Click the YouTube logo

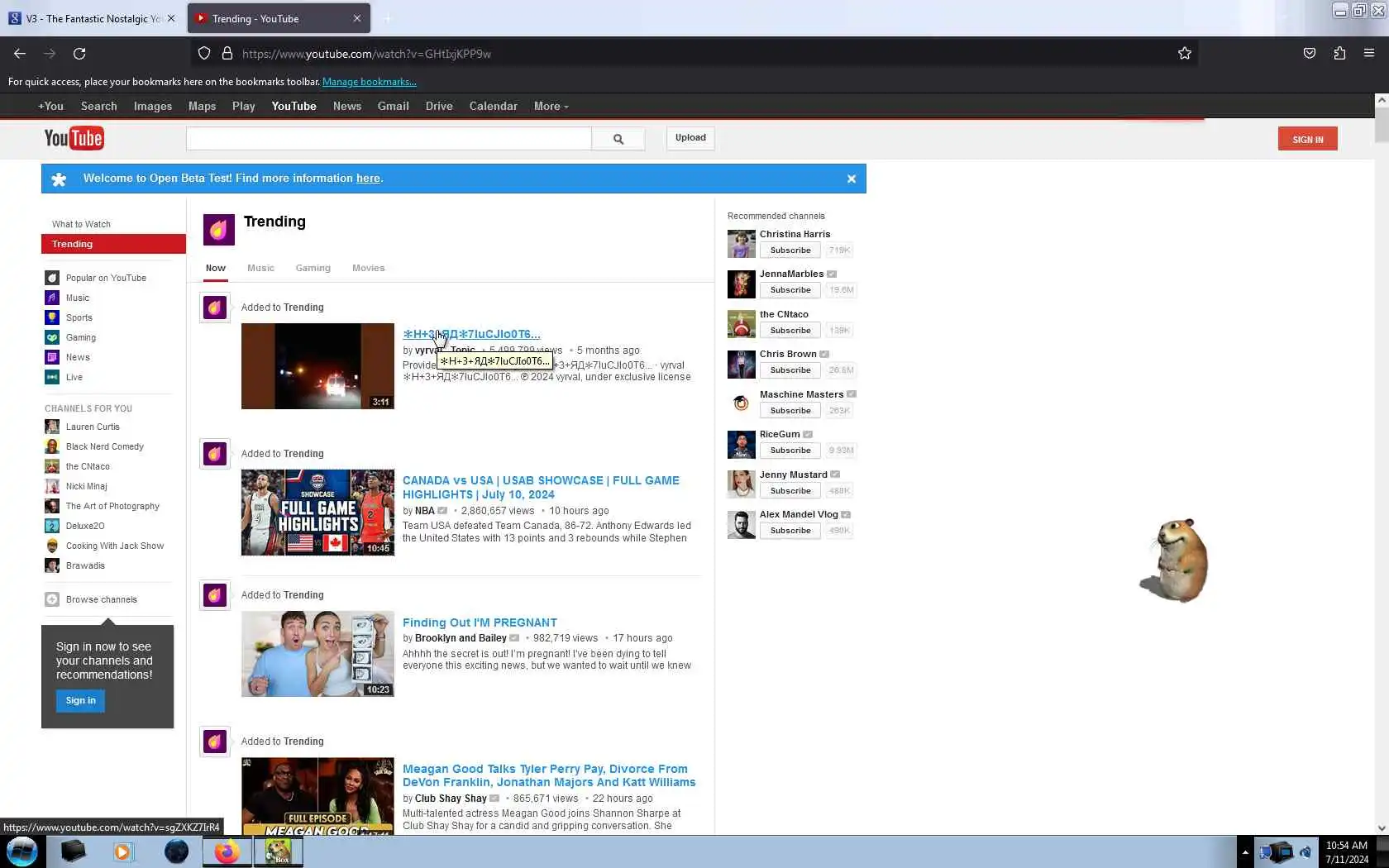[x=74, y=138]
